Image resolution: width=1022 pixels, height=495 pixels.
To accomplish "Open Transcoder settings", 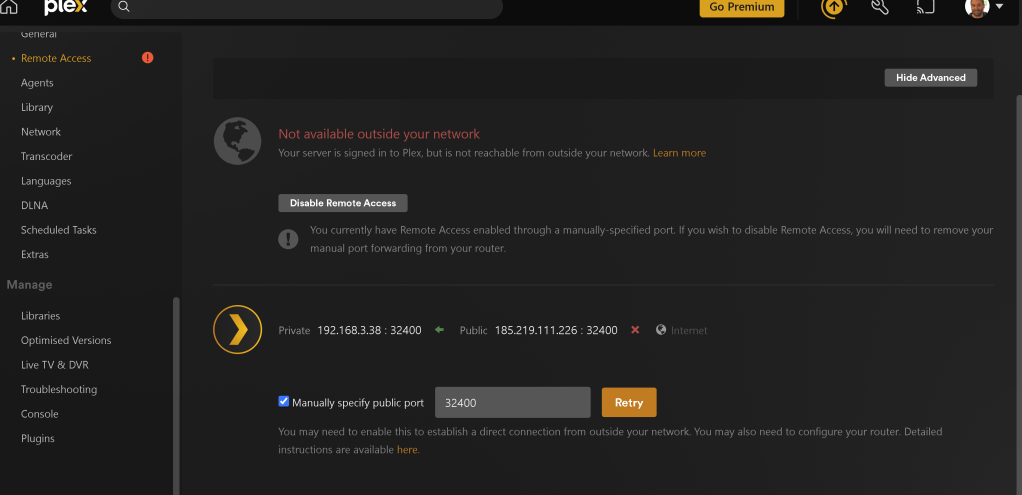I will tap(46, 157).
